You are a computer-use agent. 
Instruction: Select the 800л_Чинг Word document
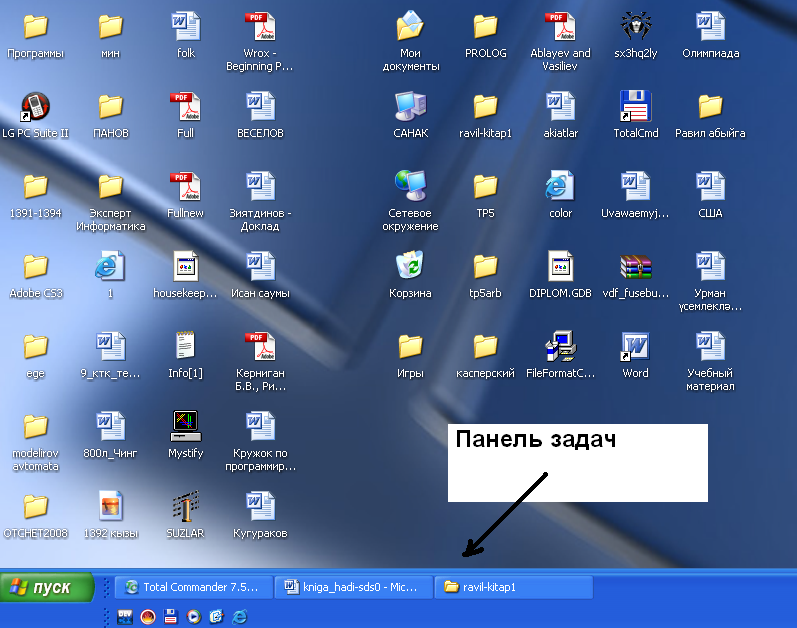point(110,426)
